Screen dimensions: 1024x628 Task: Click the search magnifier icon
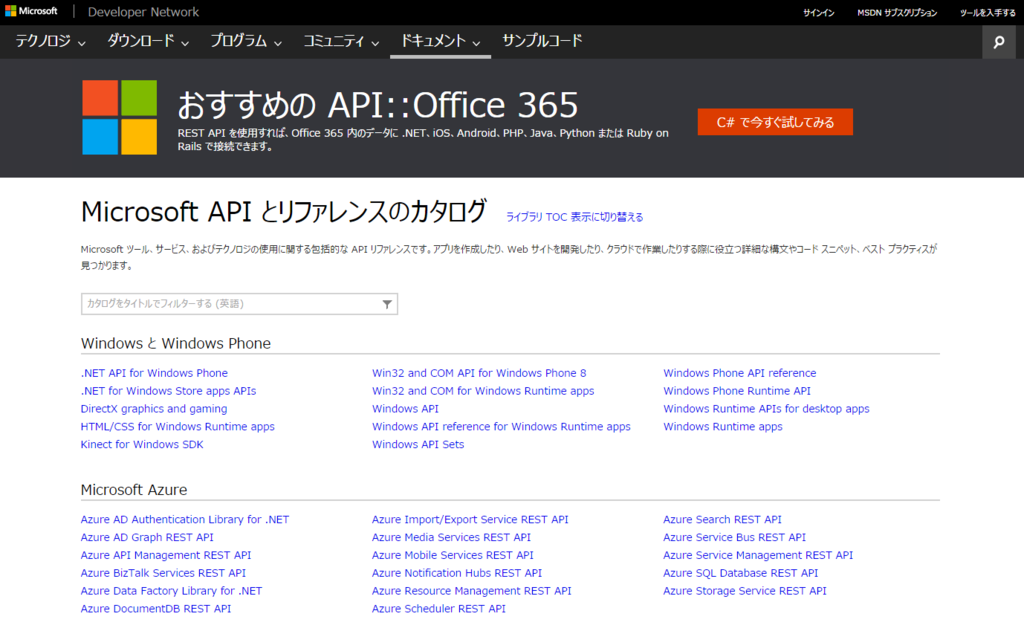click(999, 42)
